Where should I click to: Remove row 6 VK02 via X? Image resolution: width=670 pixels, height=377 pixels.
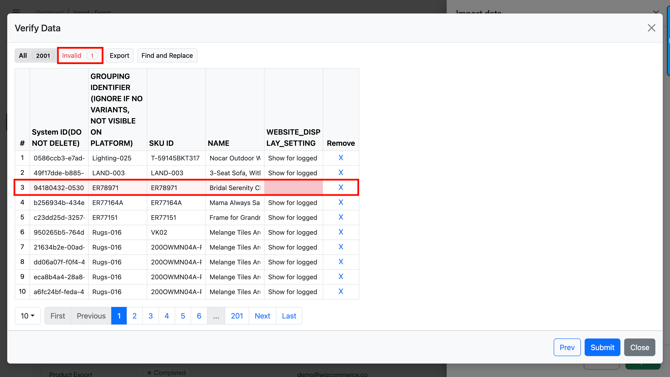(341, 232)
